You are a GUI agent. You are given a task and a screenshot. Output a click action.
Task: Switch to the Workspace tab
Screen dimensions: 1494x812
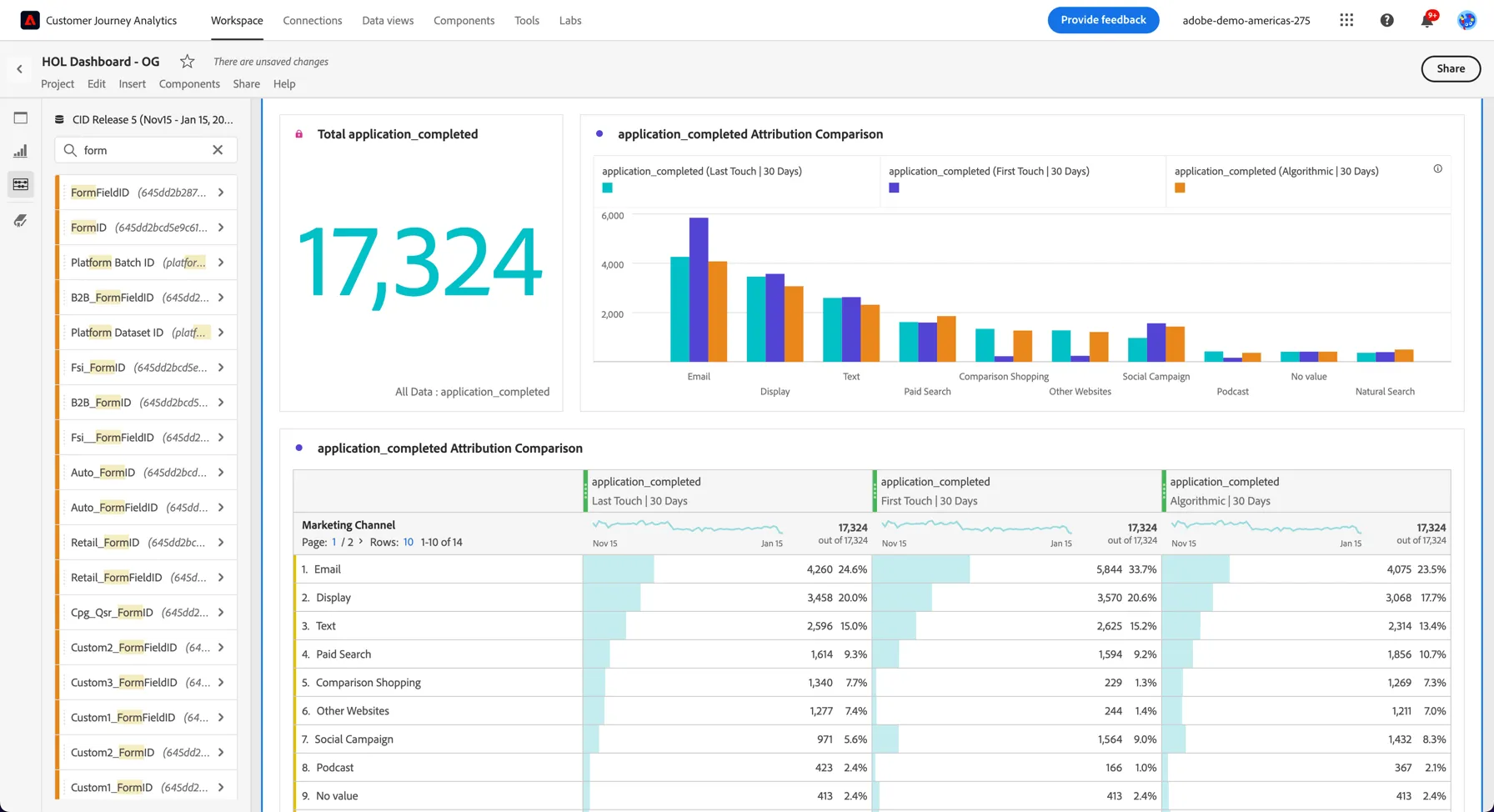(237, 20)
